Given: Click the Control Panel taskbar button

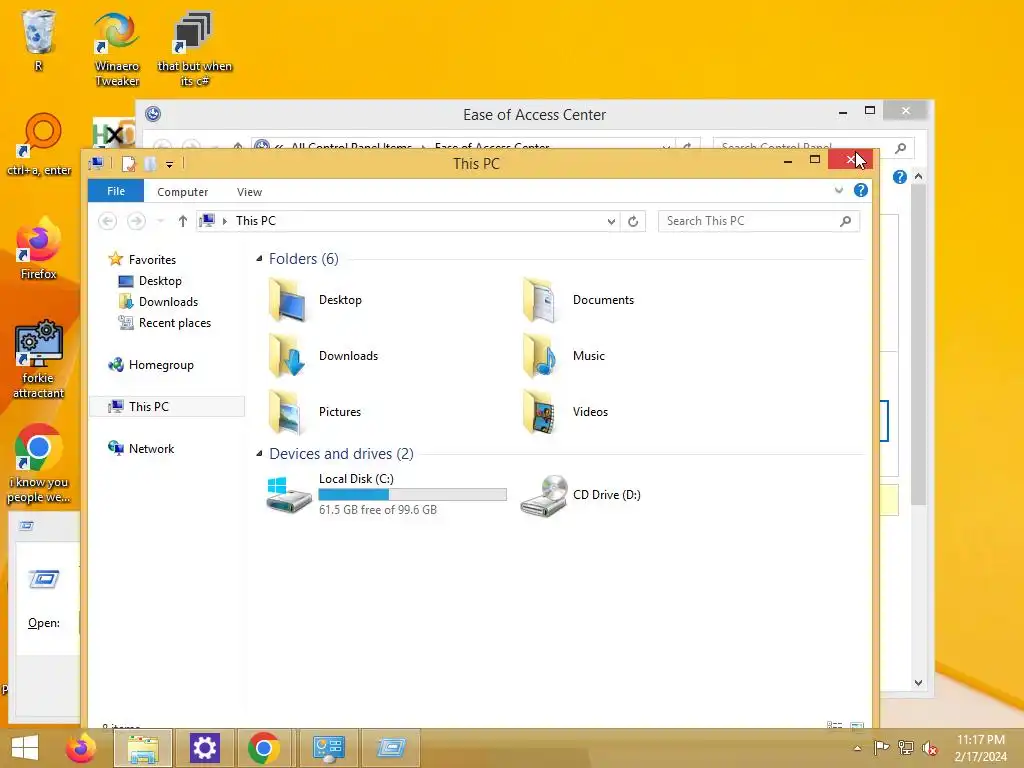Looking at the screenshot, I should pos(328,748).
